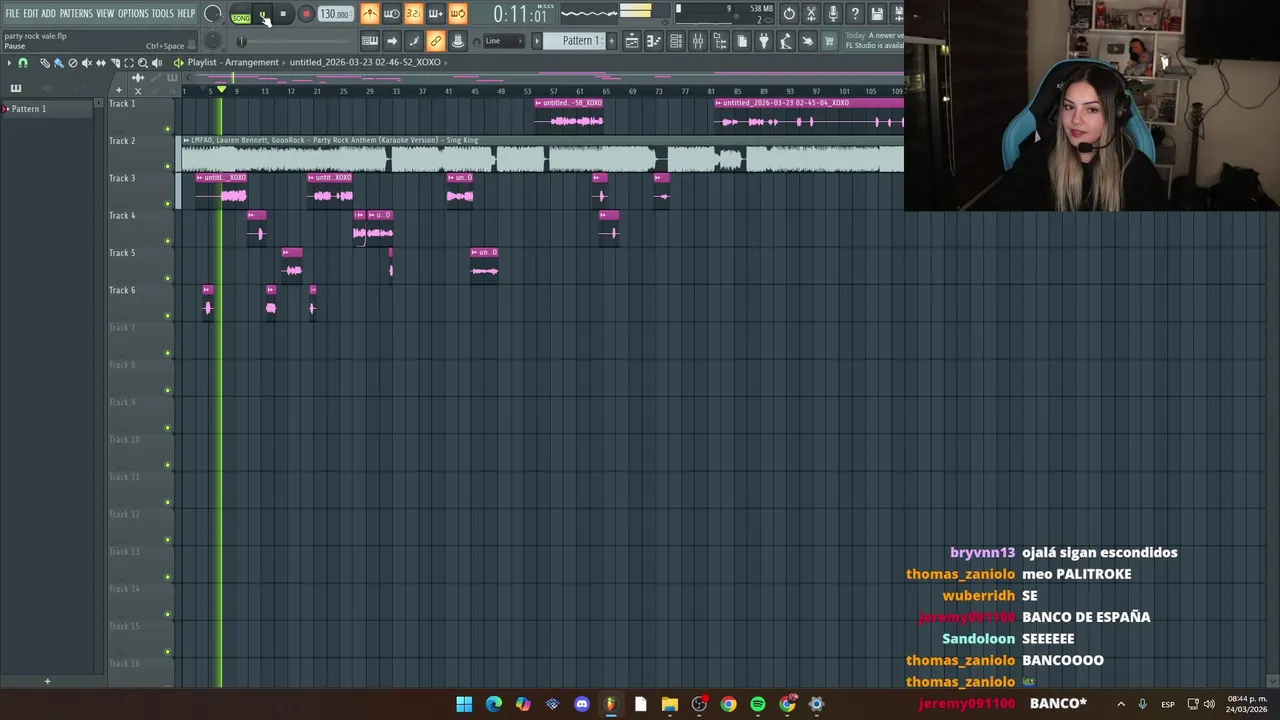Save project with floppy disk icon

877,14
